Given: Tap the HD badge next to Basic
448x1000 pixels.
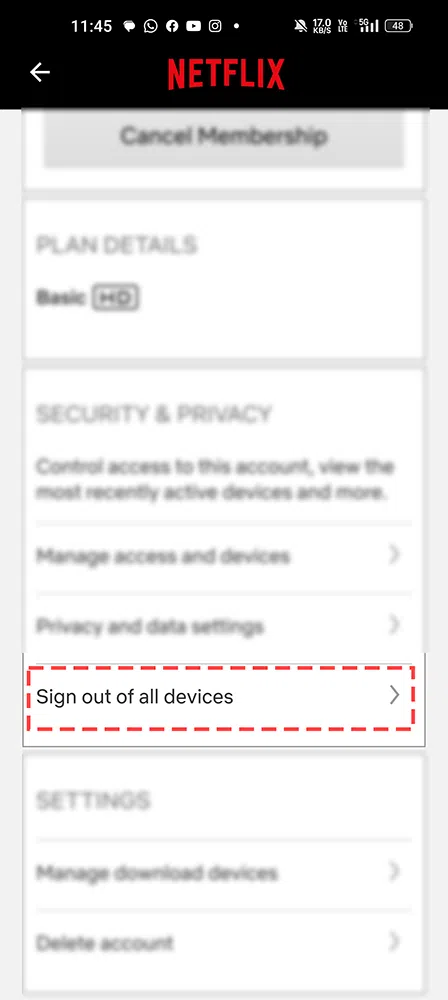Looking at the screenshot, I should (116, 298).
